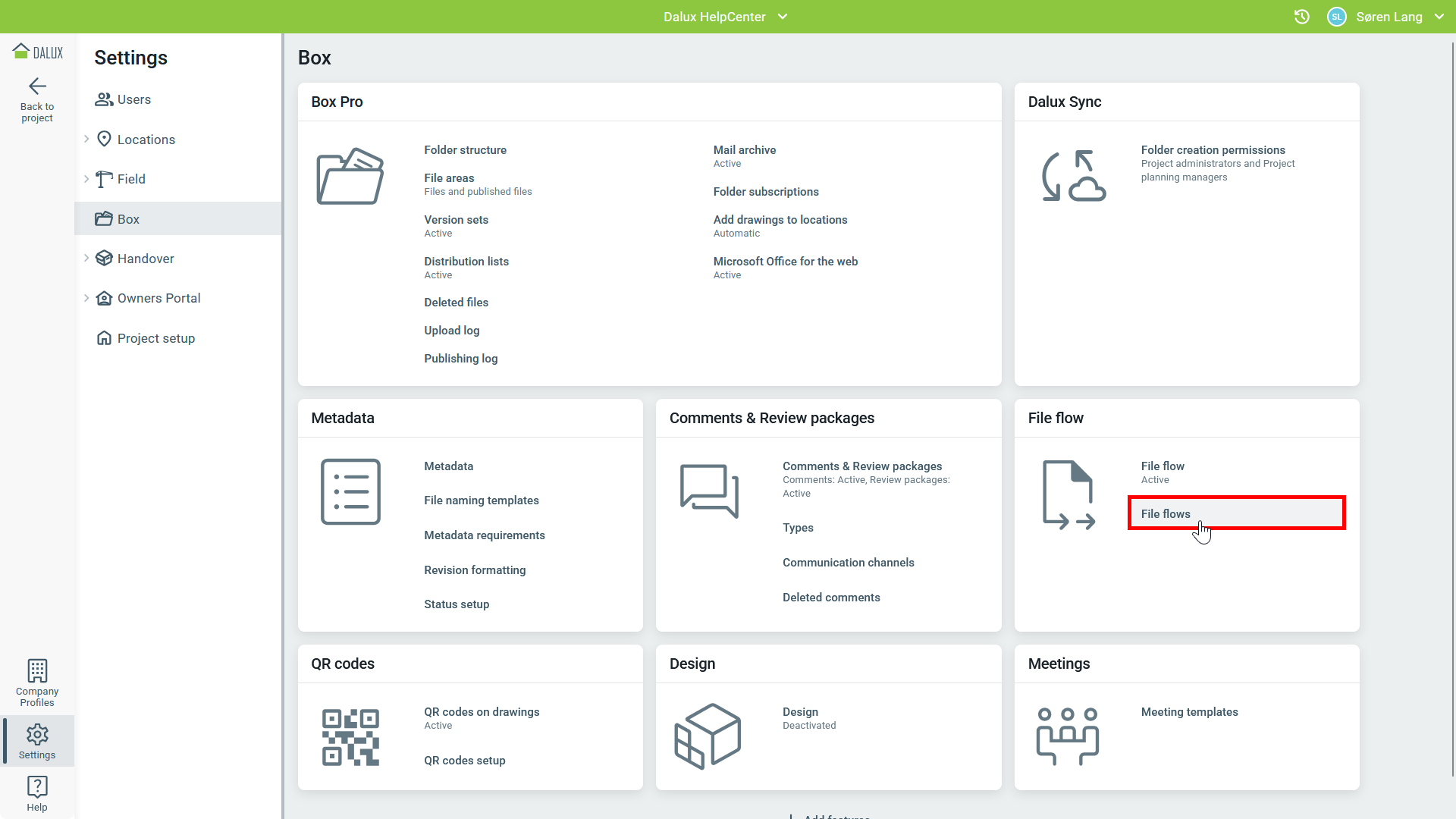The height and width of the screenshot is (819, 1456).
Task: Click the QR code icon
Action: (350, 737)
